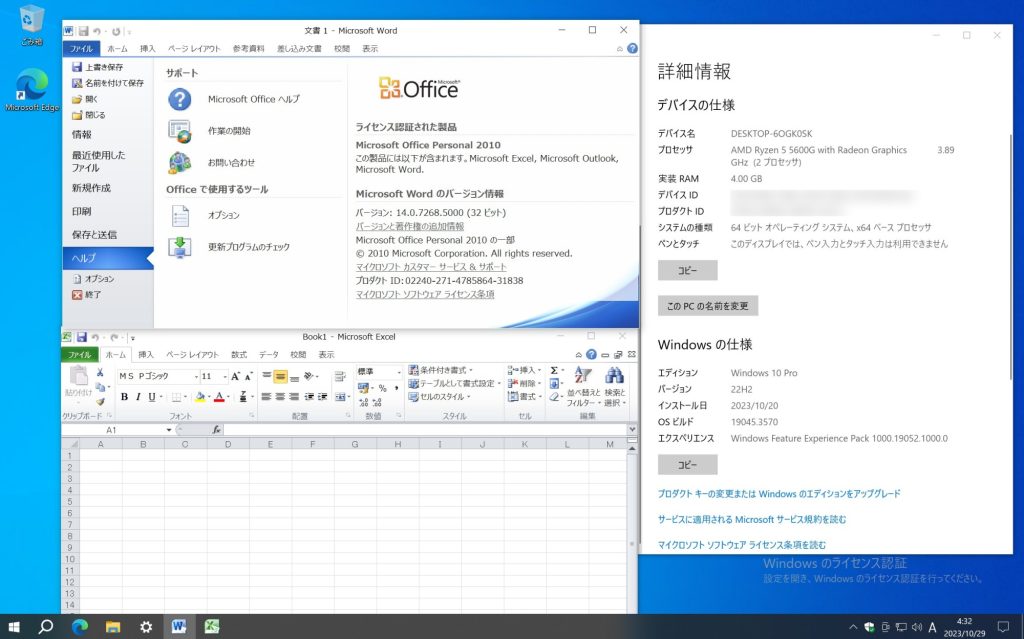Open the 標準 number format dropdown

(400, 372)
